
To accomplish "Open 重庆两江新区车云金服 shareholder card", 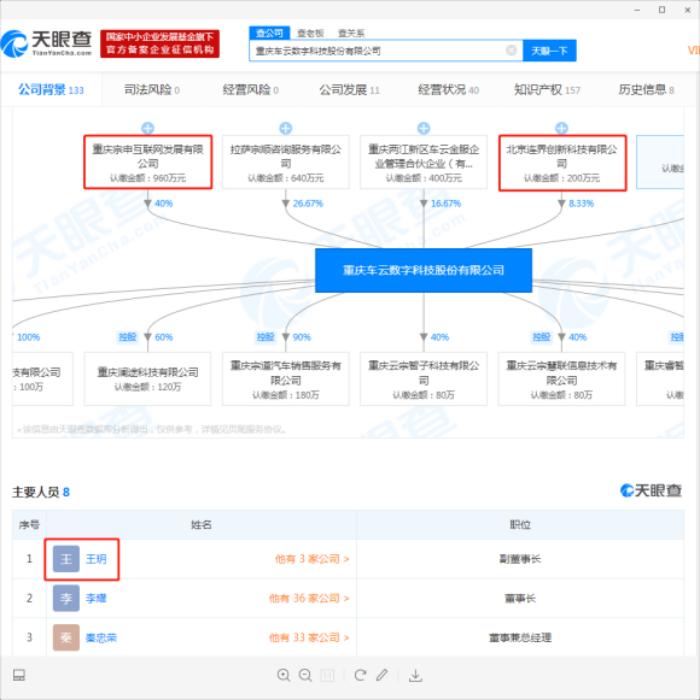I will coord(424,162).
